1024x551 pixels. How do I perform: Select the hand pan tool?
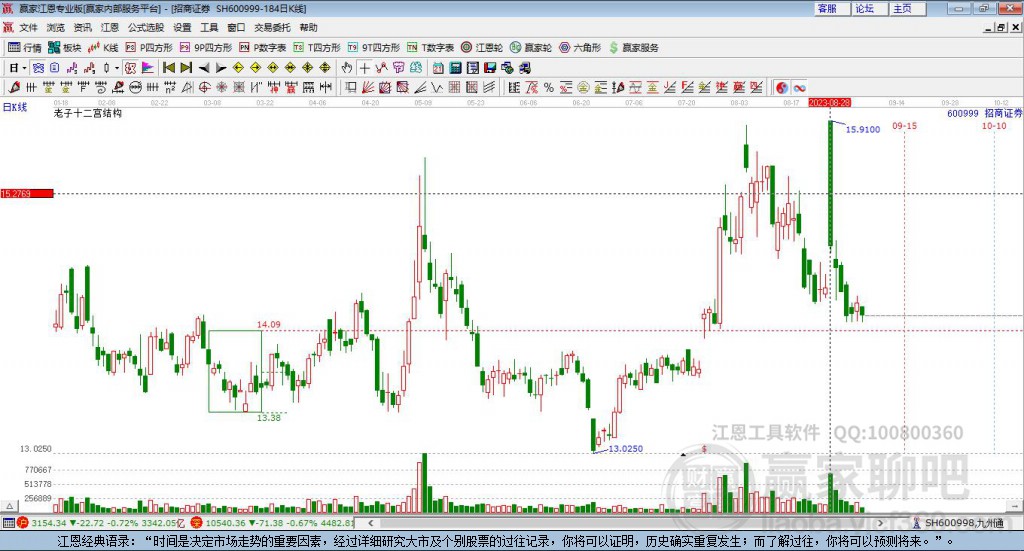346,68
